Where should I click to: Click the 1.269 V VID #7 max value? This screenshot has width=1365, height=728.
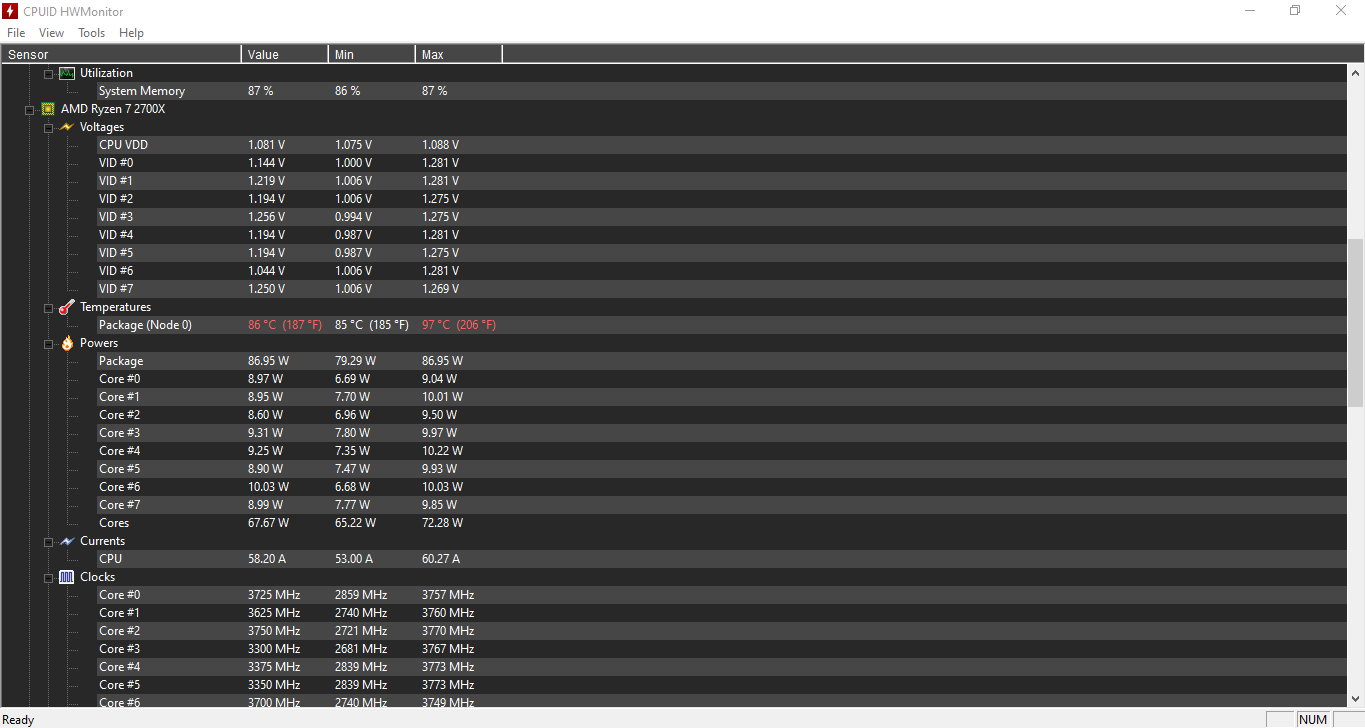point(440,289)
